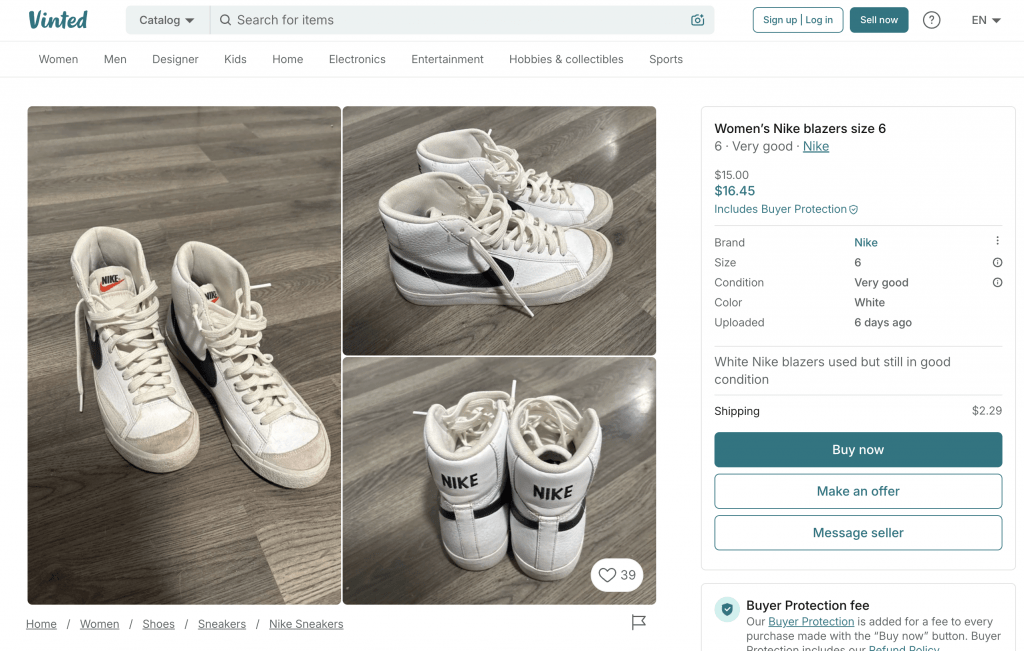Click the Nike brand link in subtitle

point(816,146)
